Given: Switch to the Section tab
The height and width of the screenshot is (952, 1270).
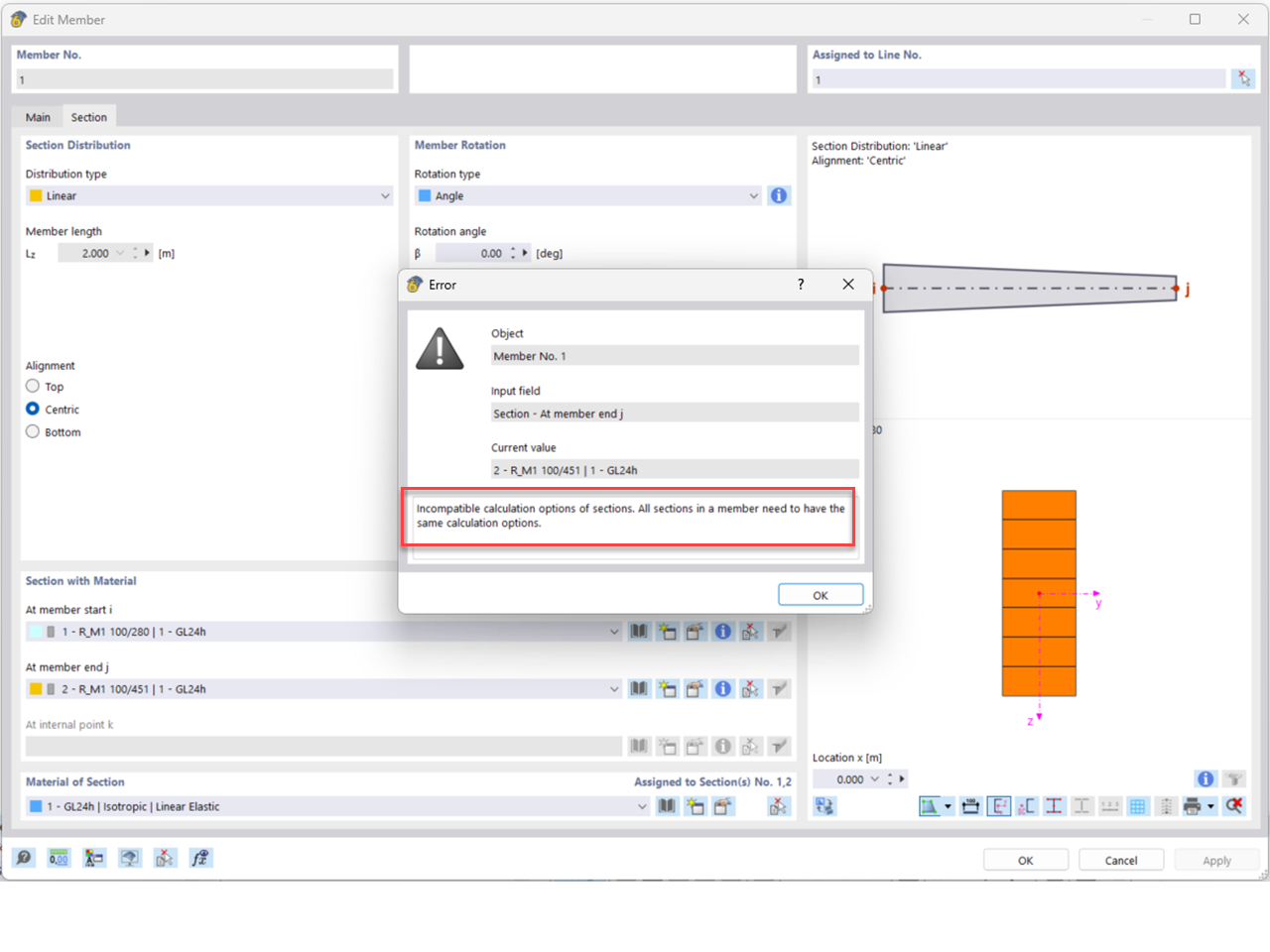Looking at the screenshot, I should point(89,116).
